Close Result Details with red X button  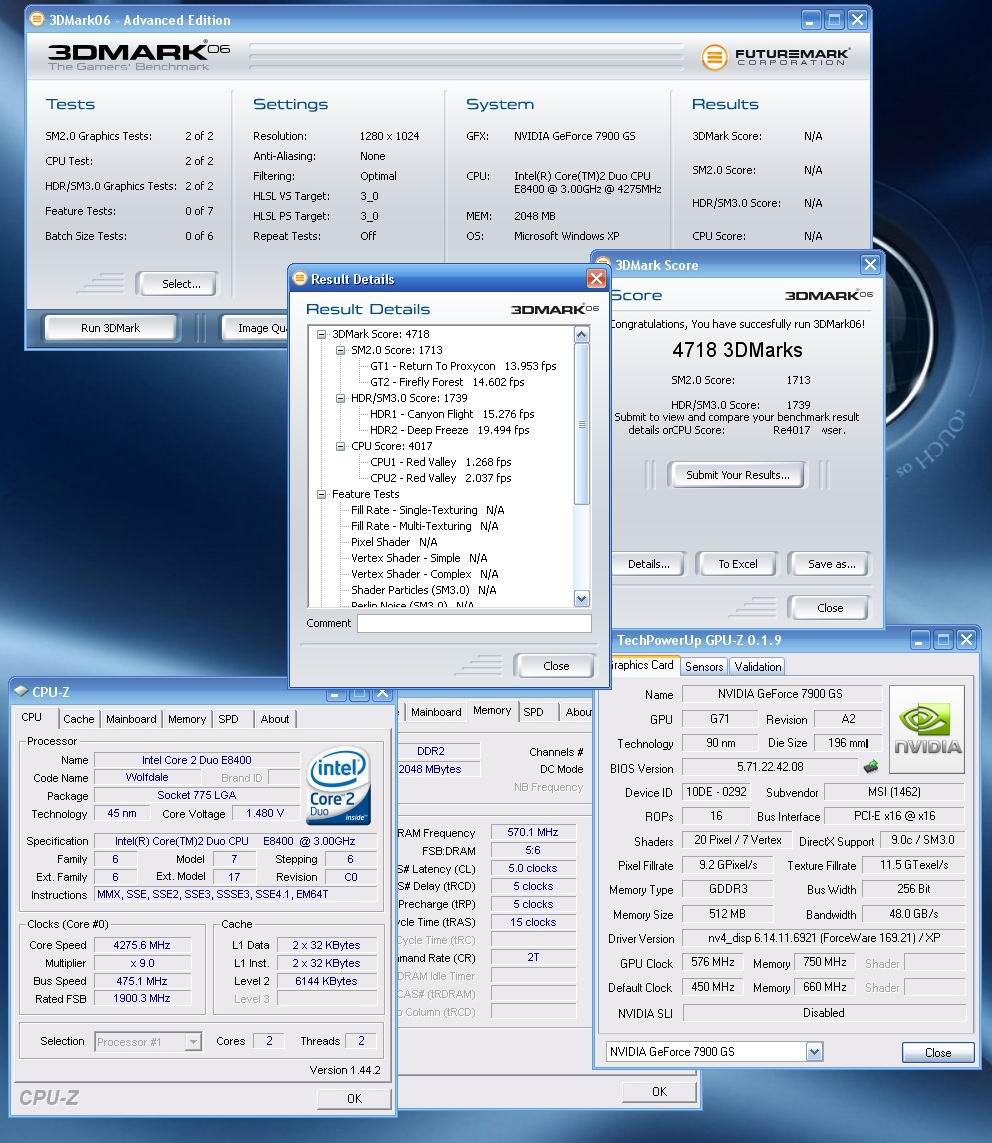pyautogui.click(x=596, y=278)
